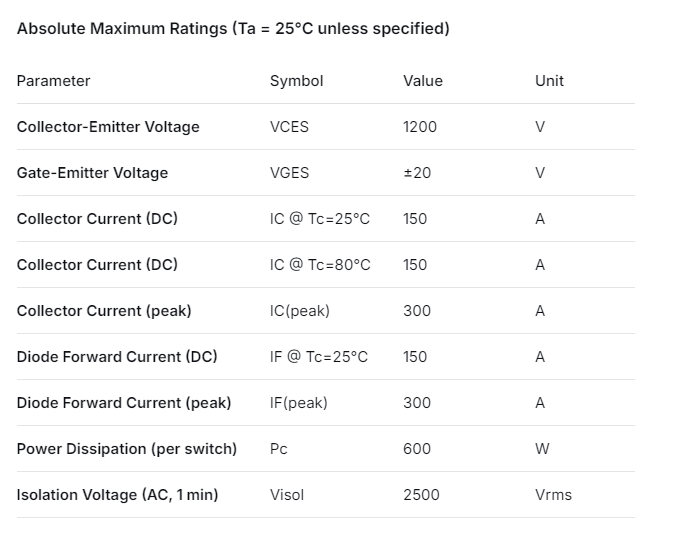Select the Collector-Emitter Voltage row label
The width and height of the screenshot is (691, 542).
coord(108,127)
